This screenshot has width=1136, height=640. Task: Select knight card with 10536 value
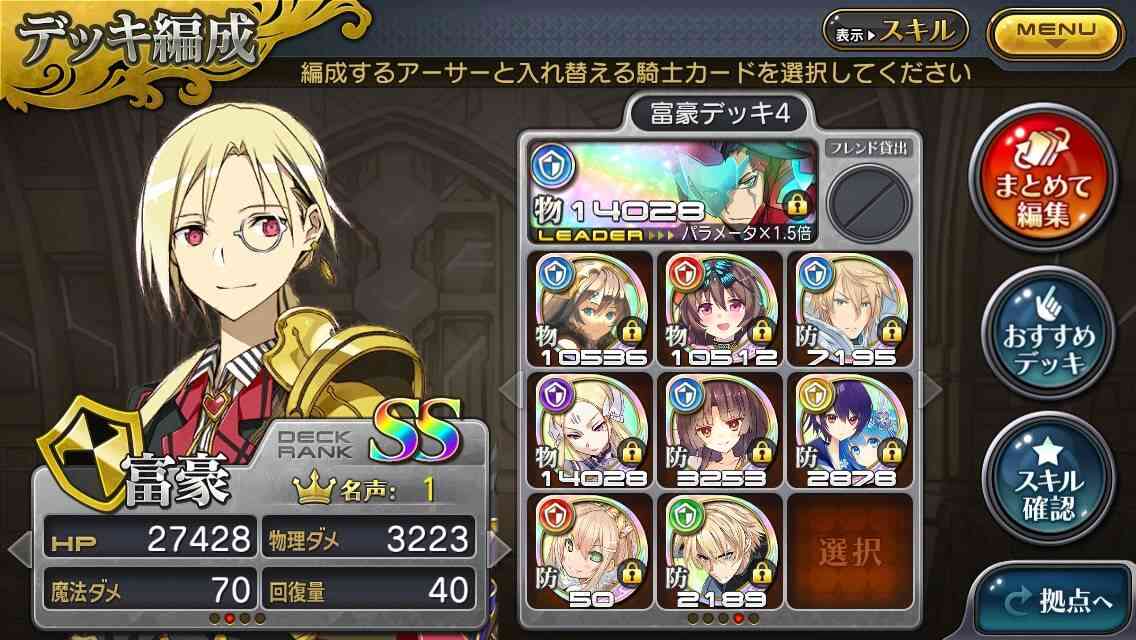[590, 309]
